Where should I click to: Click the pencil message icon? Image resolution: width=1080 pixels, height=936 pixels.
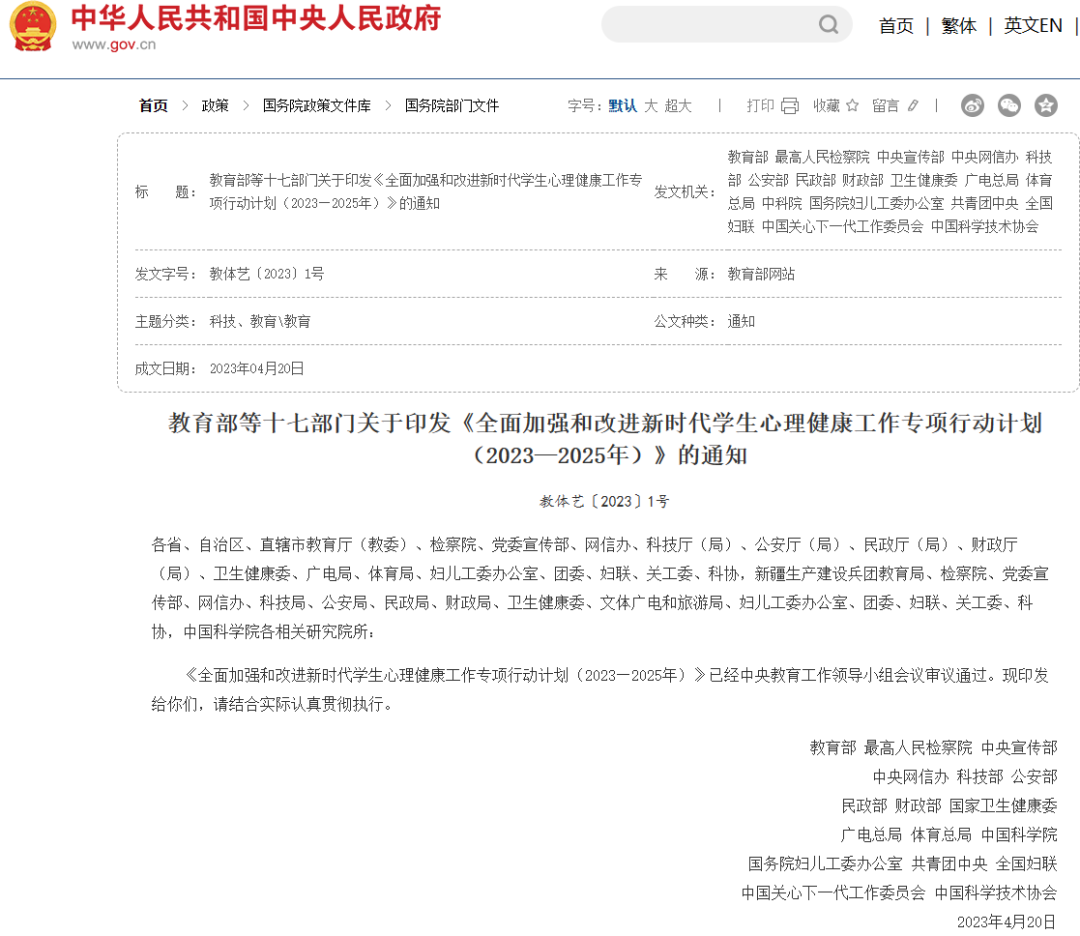click(x=912, y=106)
